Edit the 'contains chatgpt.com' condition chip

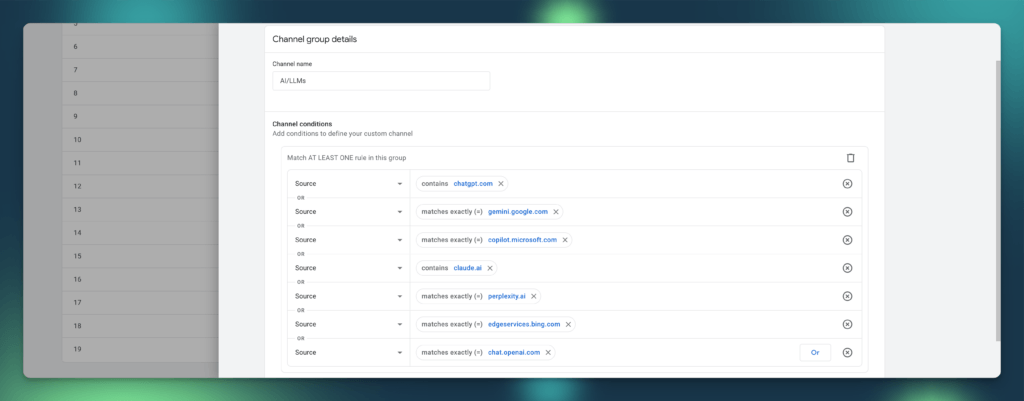[462, 184]
